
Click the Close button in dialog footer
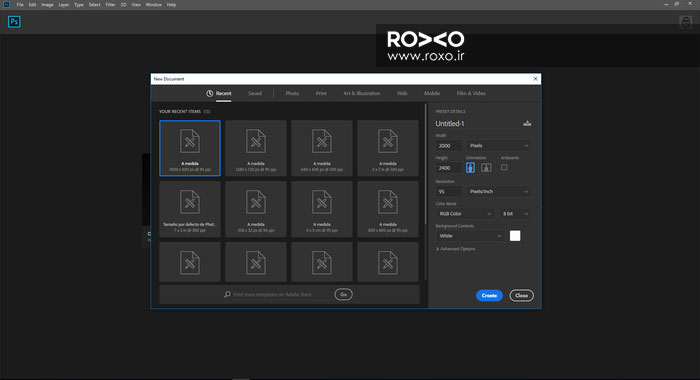tap(521, 296)
